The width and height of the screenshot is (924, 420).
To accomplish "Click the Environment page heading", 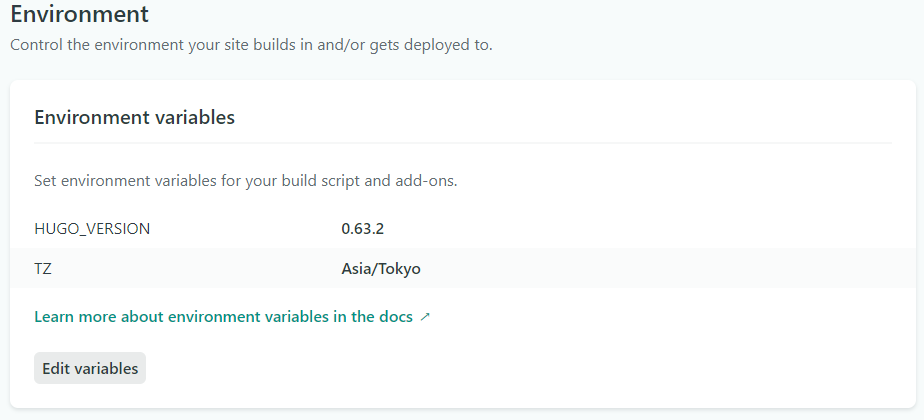I will point(79,15).
